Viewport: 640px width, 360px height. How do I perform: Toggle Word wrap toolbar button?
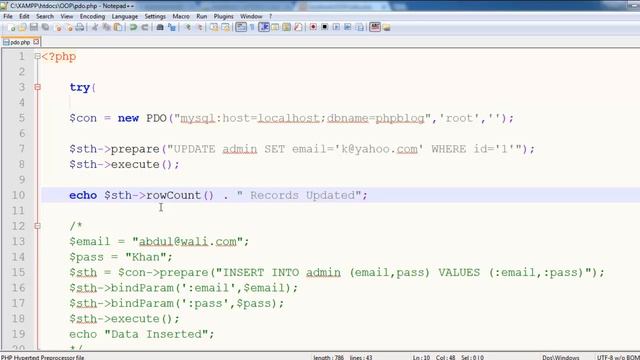[x=241, y=27]
